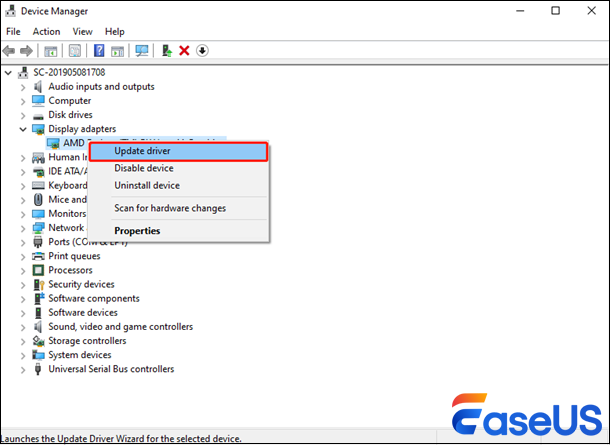
Task: Click the Back arrow toolbar icon
Action: coord(9,51)
